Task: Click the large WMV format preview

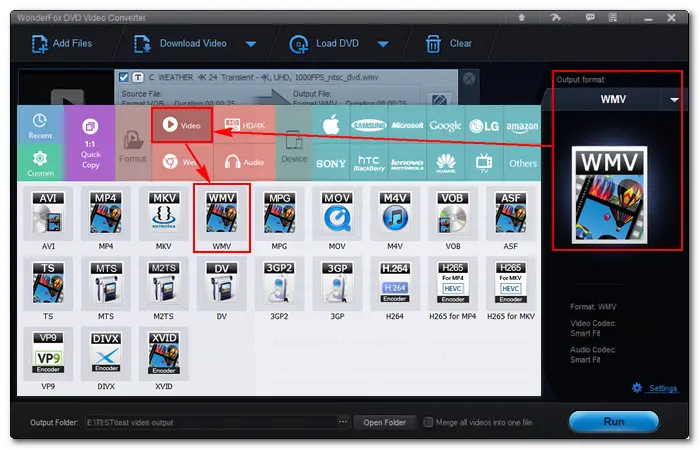Action: click(x=609, y=195)
